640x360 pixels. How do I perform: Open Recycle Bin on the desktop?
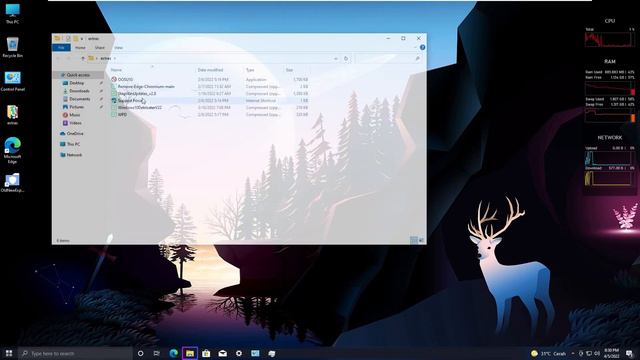click(x=12, y=47)
